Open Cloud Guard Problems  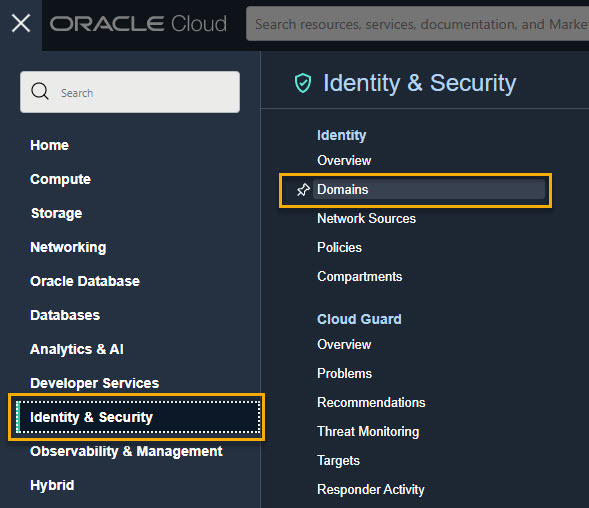coord(344,373)
